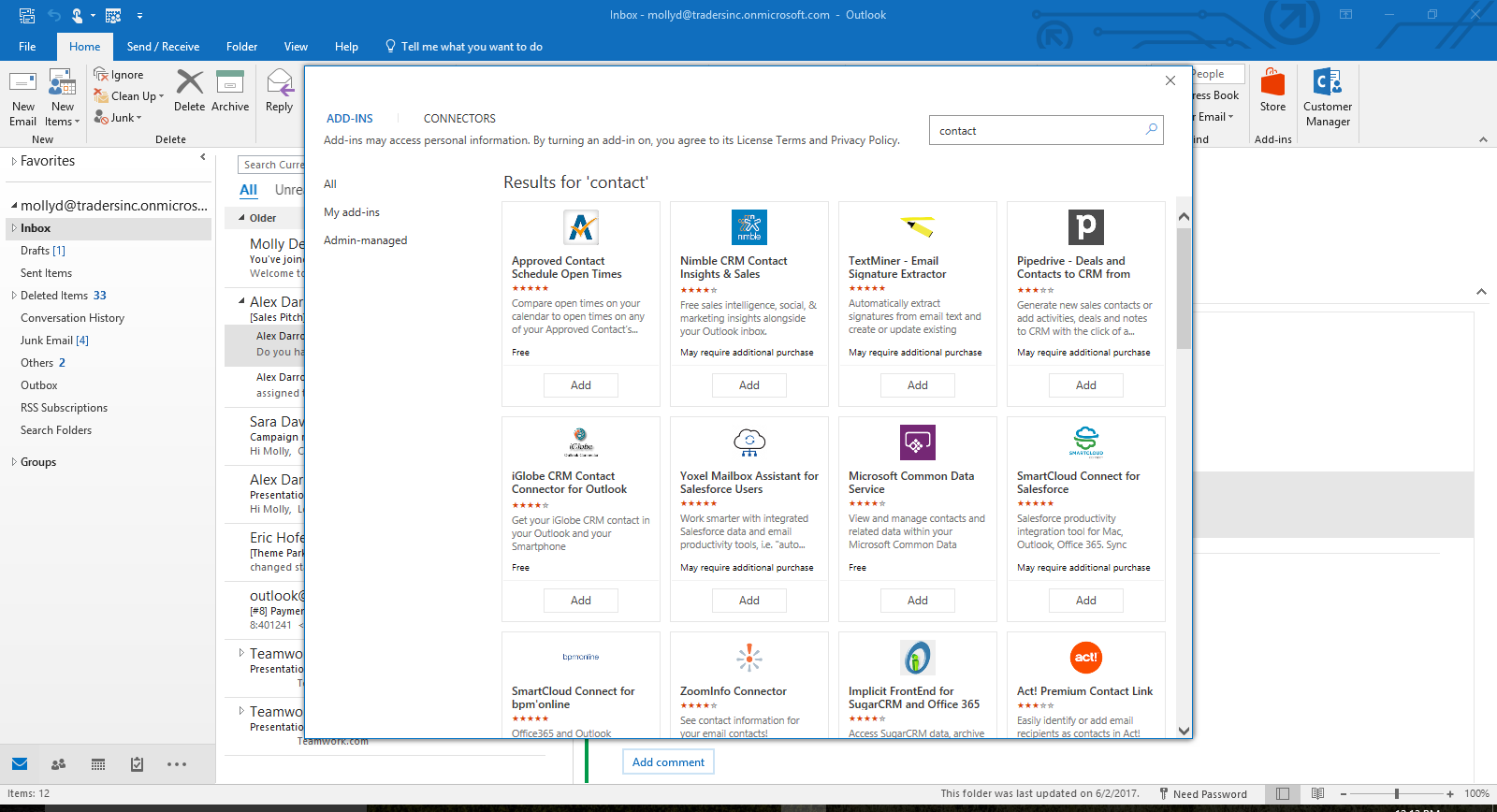Open the Junk Email folder
The height and width of the screenshot is (812, 1497).
54,341
